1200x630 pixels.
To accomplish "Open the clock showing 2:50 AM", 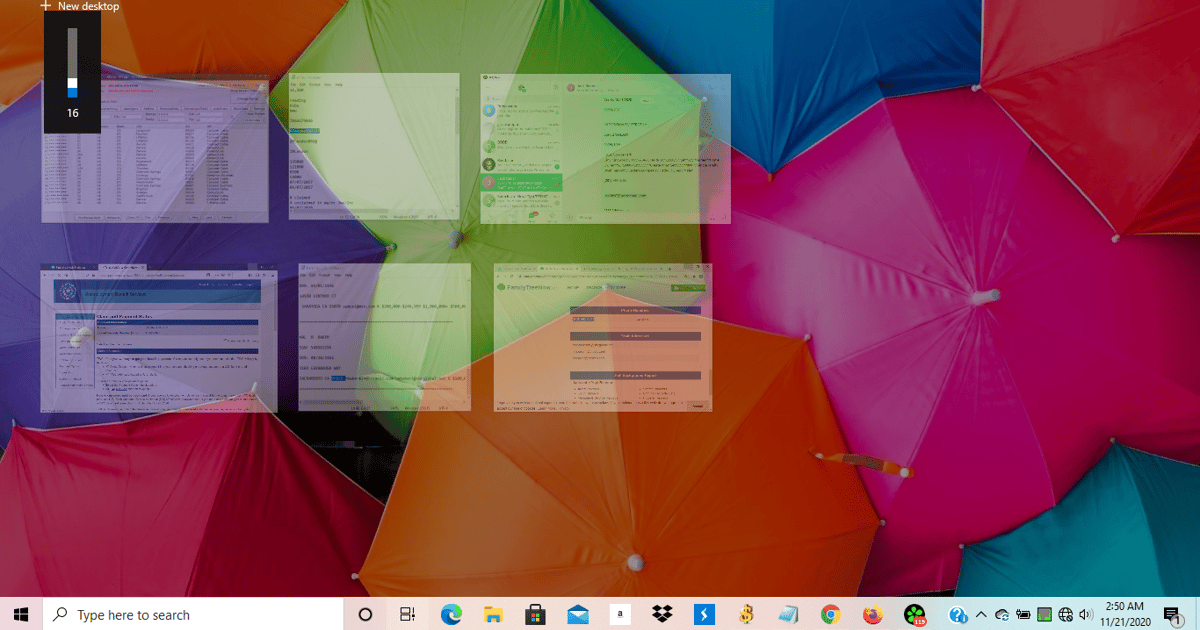I will point(1126,614).
